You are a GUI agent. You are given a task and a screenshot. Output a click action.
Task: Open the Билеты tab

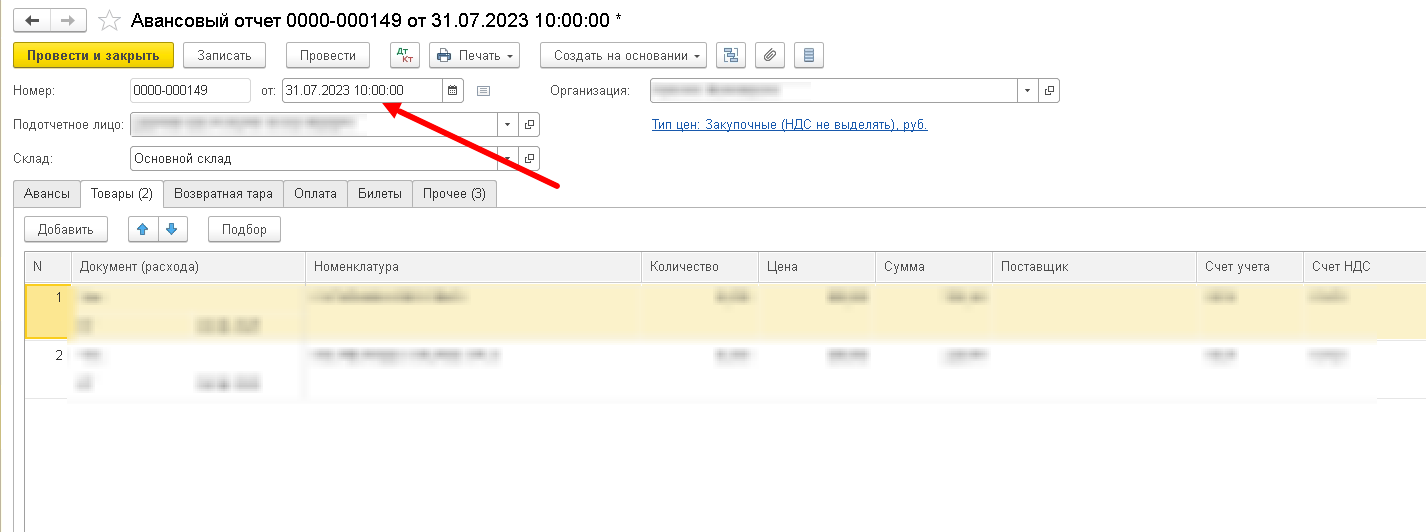click(x=380, y=194)
